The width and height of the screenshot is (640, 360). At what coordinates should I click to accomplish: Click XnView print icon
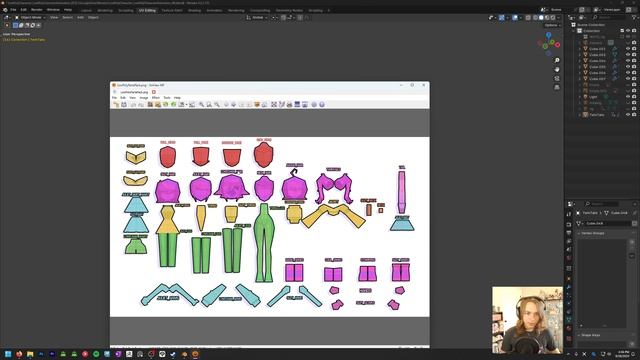tap(289, 105)
